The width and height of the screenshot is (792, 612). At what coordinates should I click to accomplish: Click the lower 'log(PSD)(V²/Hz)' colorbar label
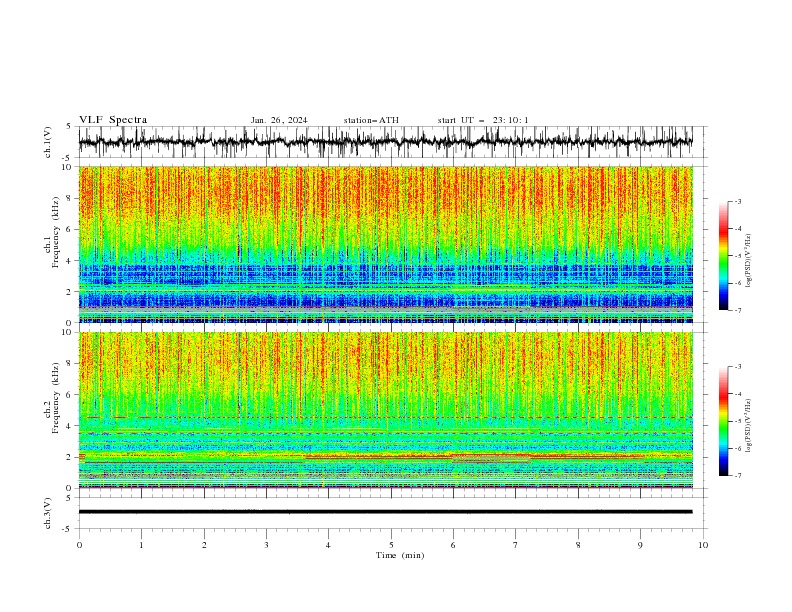748,425
